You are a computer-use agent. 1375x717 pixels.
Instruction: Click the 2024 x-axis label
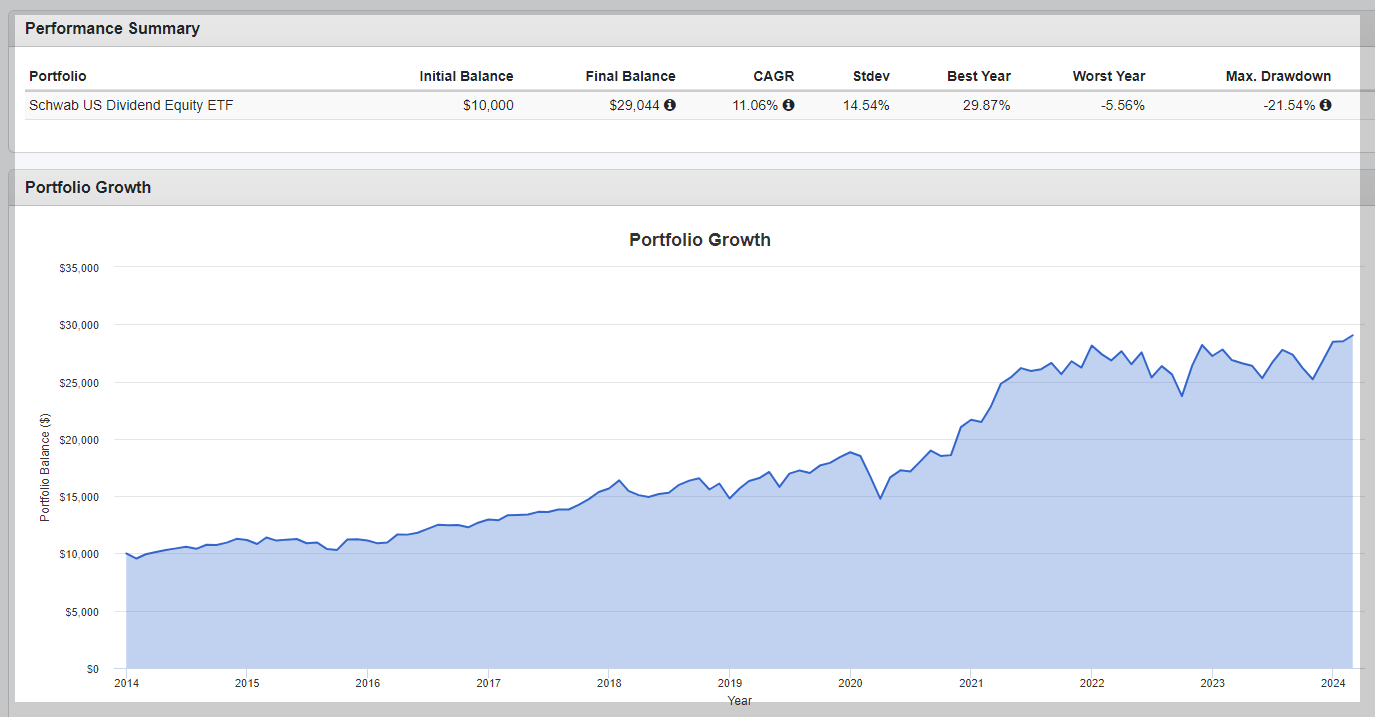1333,684
